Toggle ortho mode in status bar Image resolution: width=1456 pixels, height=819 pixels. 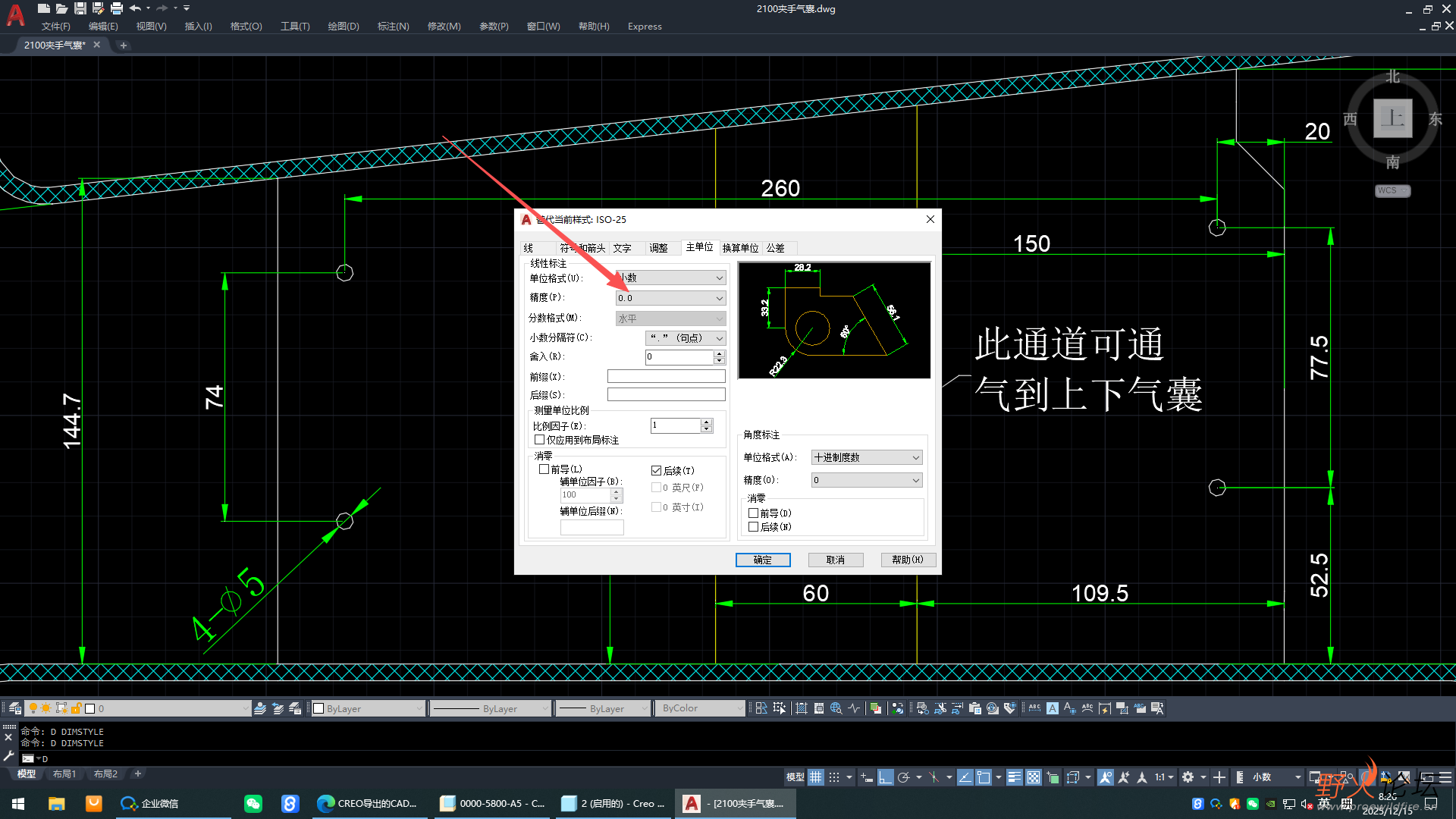click(885, 777)
